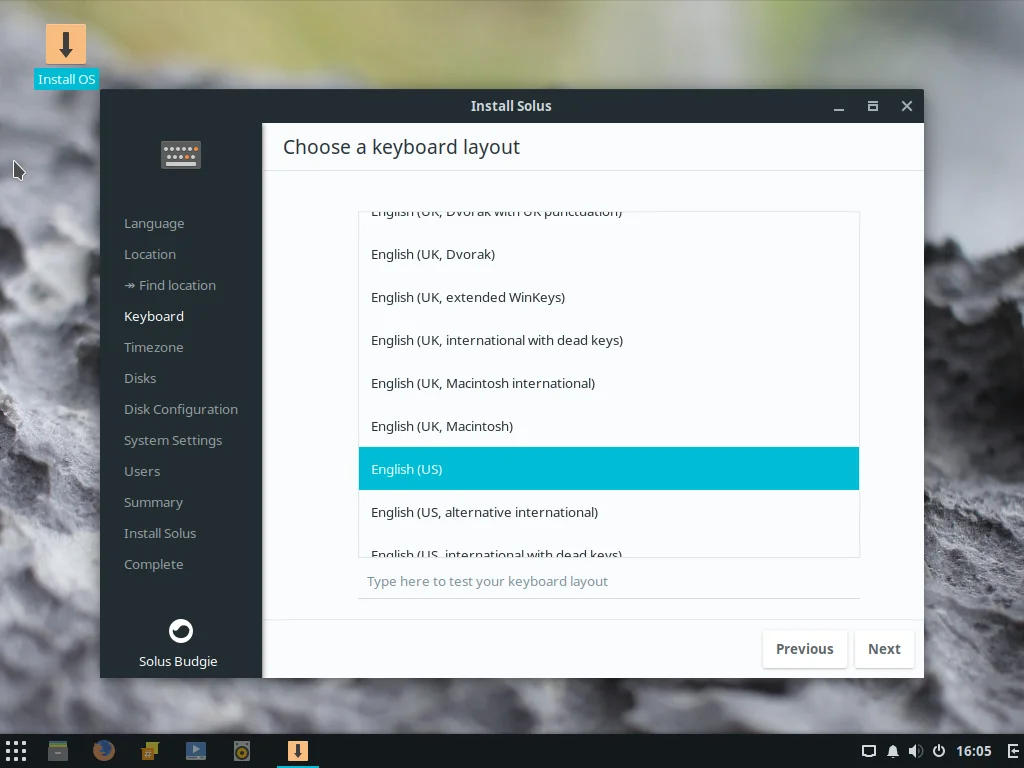Click the keyboard icon in installer sidebar
This screenshot has width=1024, height=768.
pyautogui.click(x=181, y=155)
